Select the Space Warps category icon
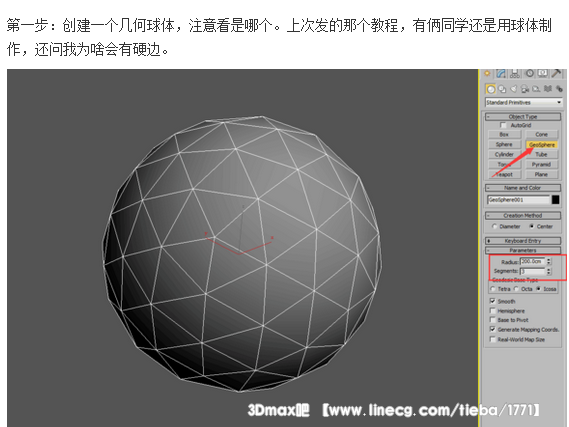Image resolution: width=569 pixels, height=427 pixels. tap(548, 89)
